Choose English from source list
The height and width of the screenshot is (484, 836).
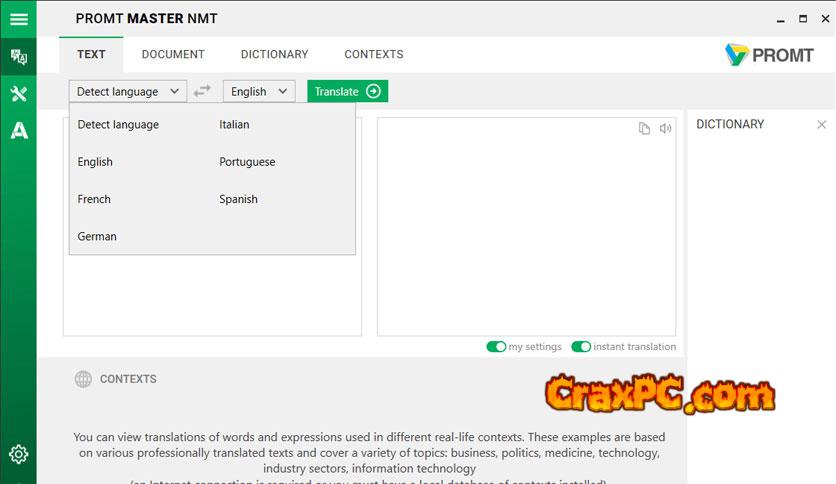click(x=95, y=162)
